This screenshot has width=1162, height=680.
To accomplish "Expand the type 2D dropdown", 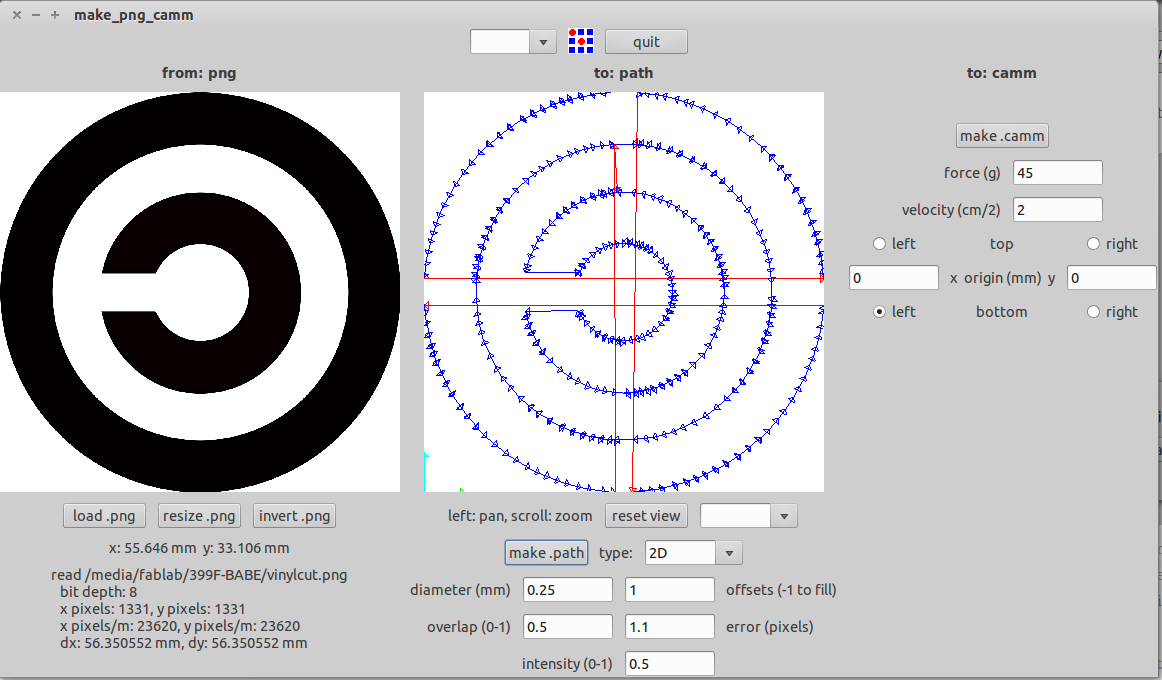I will (x=729, y=553).
